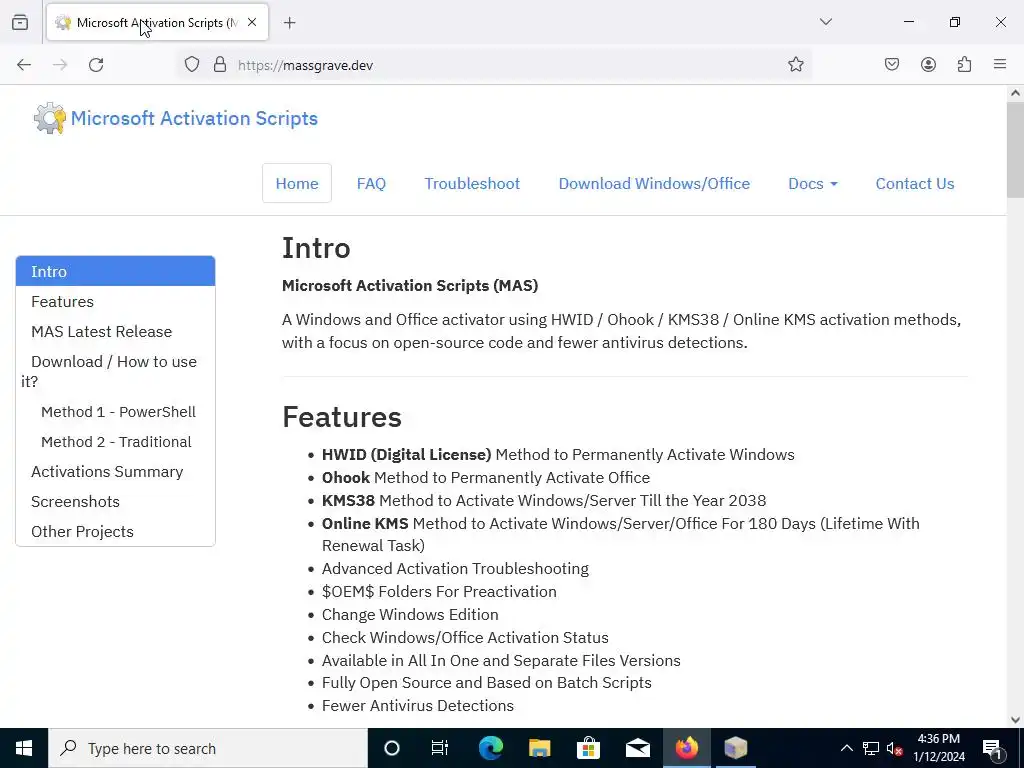
Task: Click the "Features" main heading
Action: 342,417
